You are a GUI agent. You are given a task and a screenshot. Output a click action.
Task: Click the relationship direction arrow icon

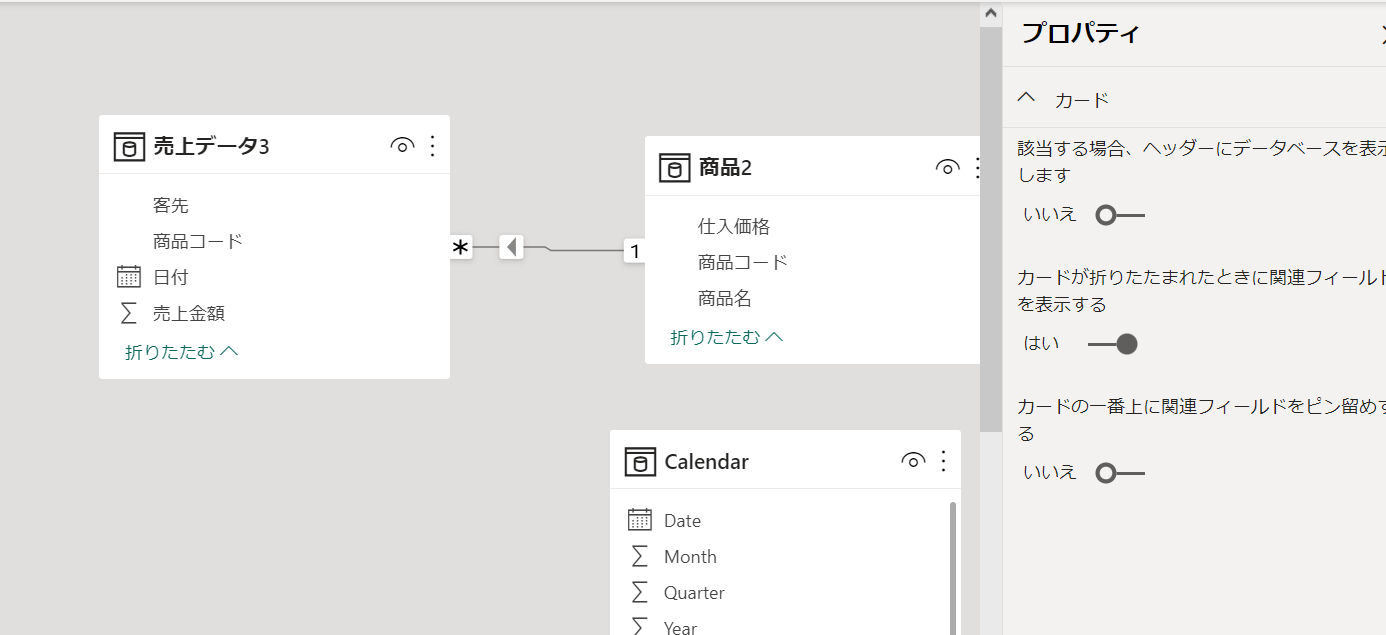[512, 247]
